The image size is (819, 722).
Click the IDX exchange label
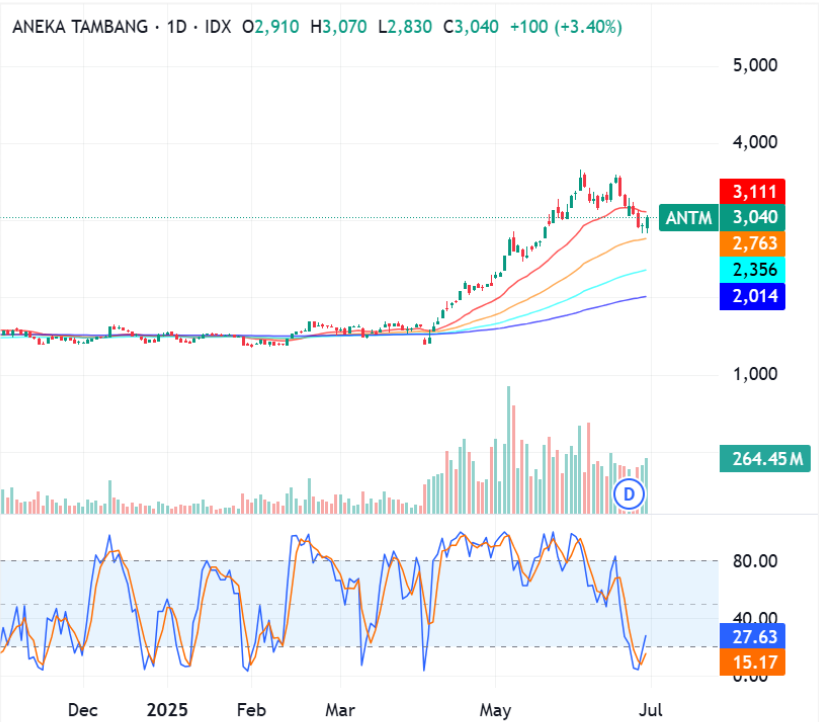tap(218, 27)
